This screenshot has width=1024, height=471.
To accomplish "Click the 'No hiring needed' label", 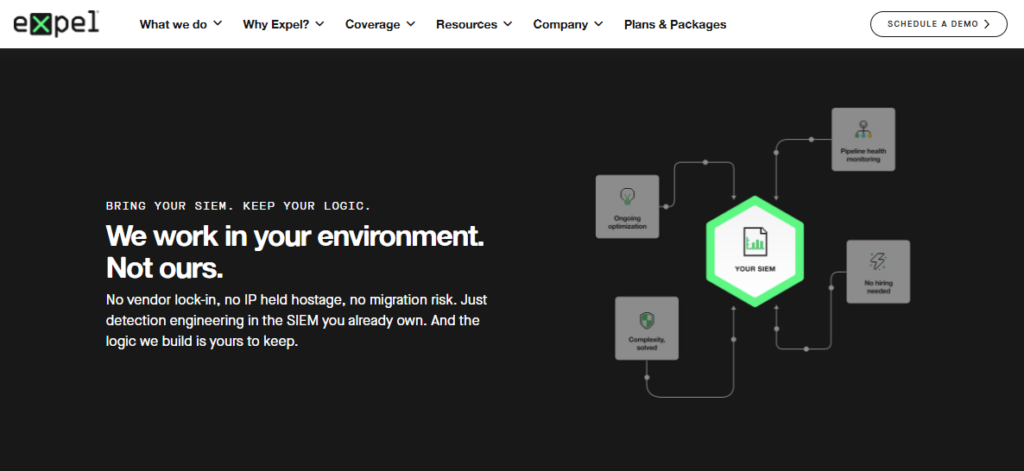I will coord(878,287).
